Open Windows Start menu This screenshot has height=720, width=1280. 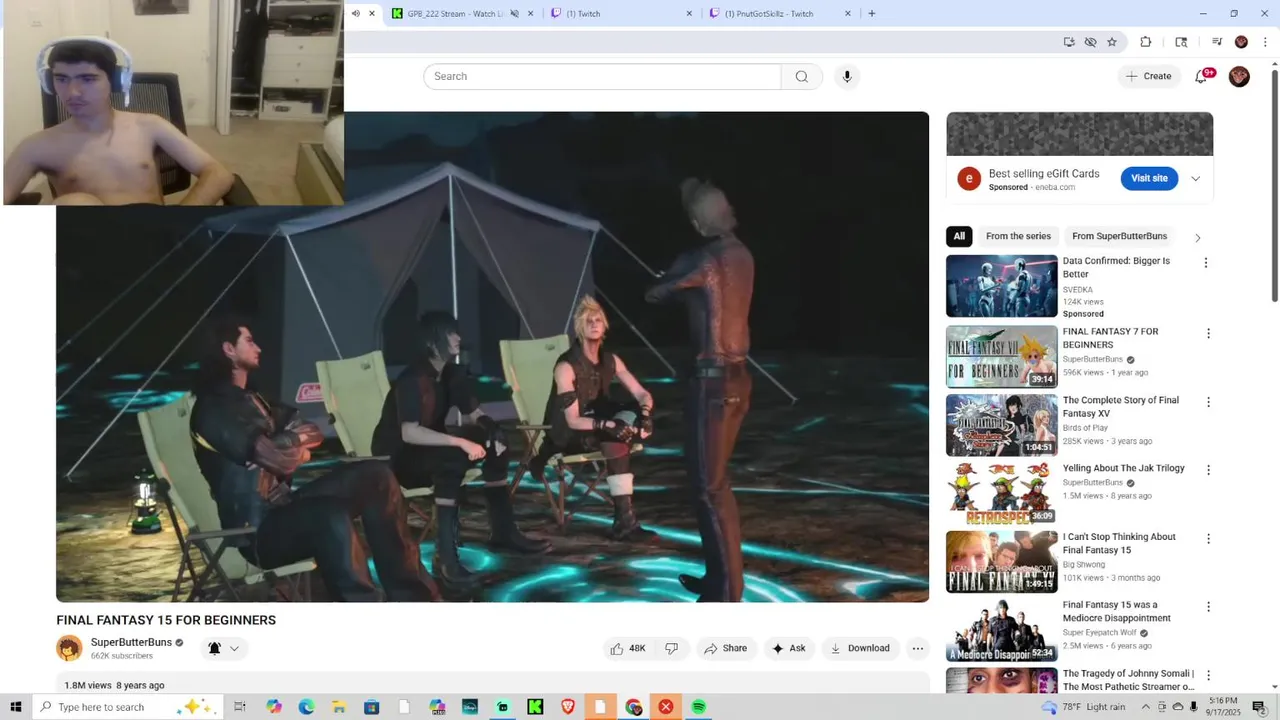pos(15,707)
